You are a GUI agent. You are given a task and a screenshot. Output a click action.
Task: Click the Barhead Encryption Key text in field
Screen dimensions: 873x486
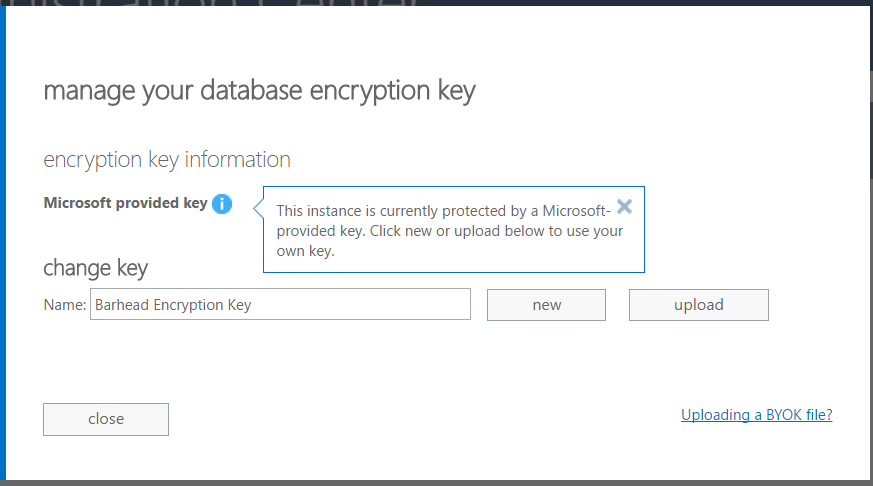pyautogui.click(x=173, y=305)
